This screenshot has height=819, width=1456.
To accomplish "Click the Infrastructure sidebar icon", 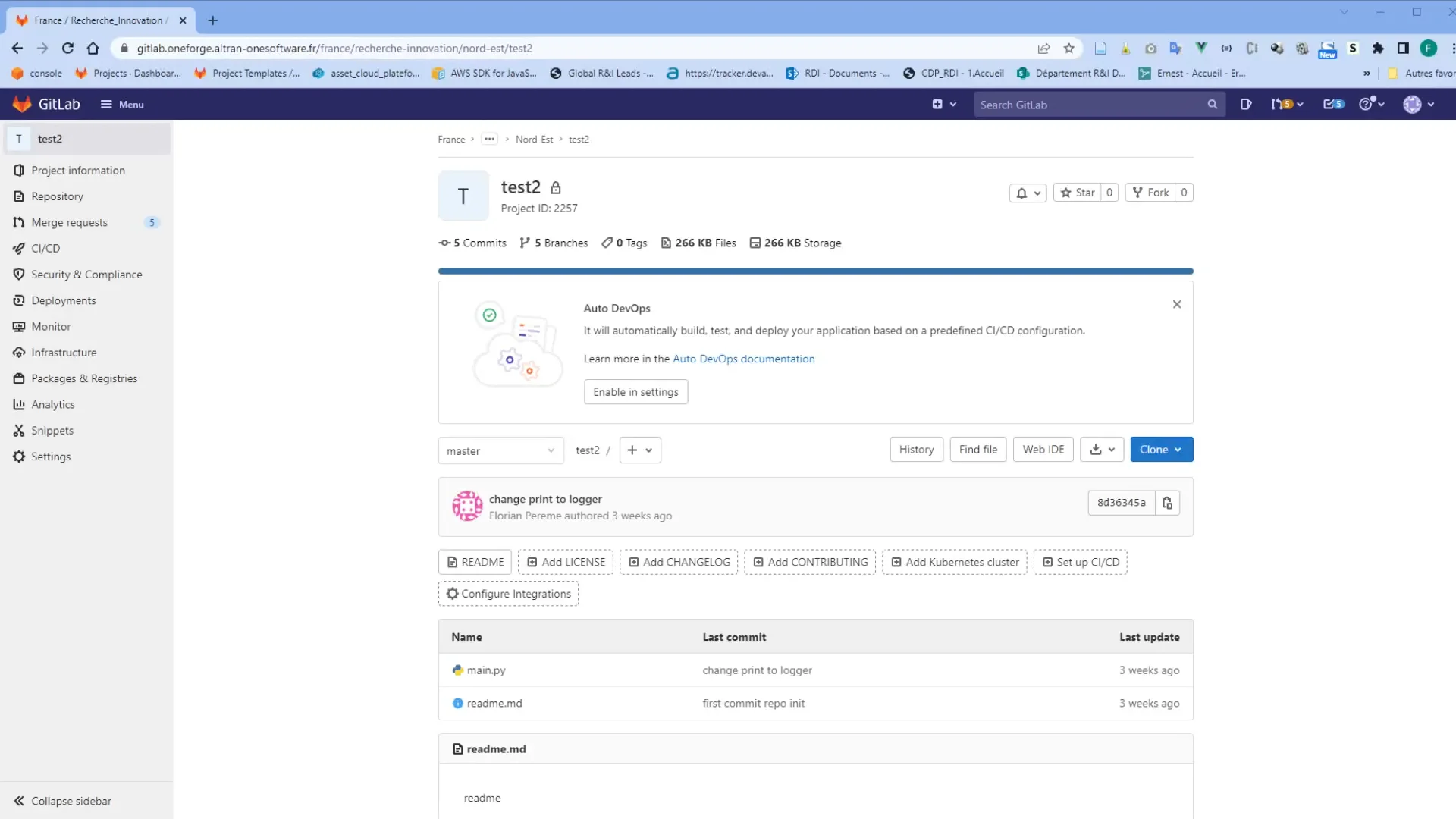I will pyautogui.click(x=19, y=353).
